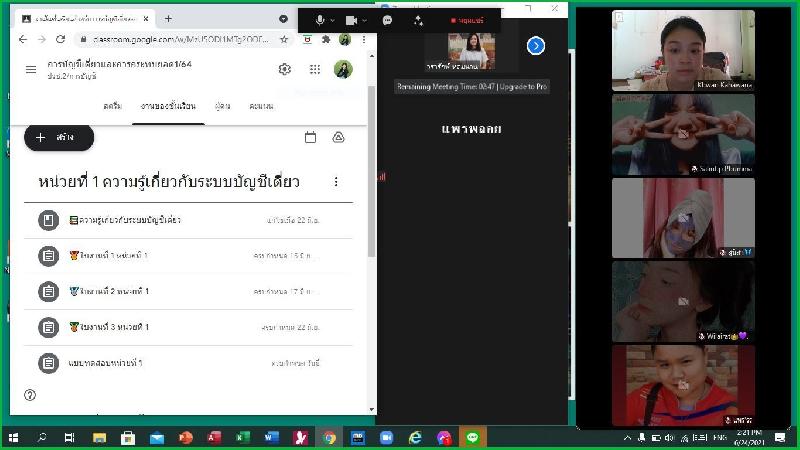Expand camera options arrow in Zoom toolbar
This screenshot has height=450, width=800.
click(x=365, y=20)
